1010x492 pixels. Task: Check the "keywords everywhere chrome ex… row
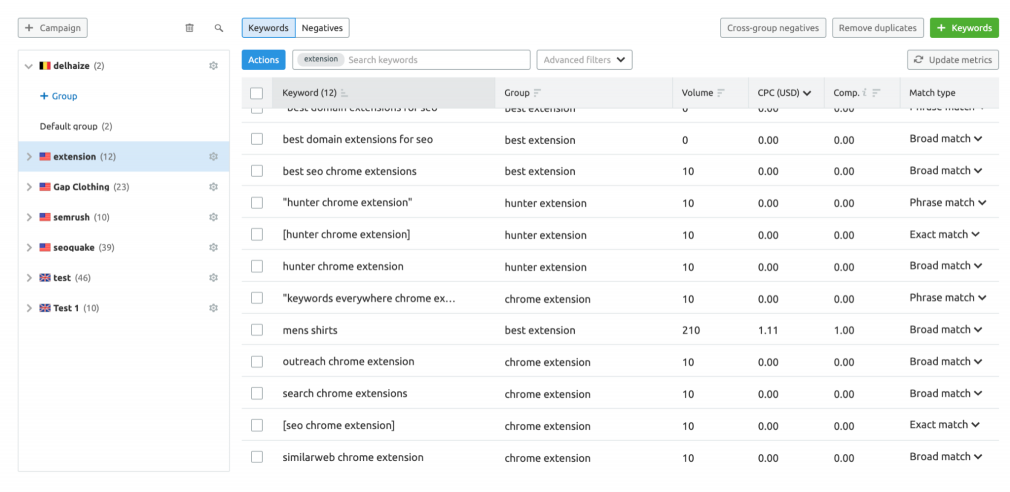257,298
